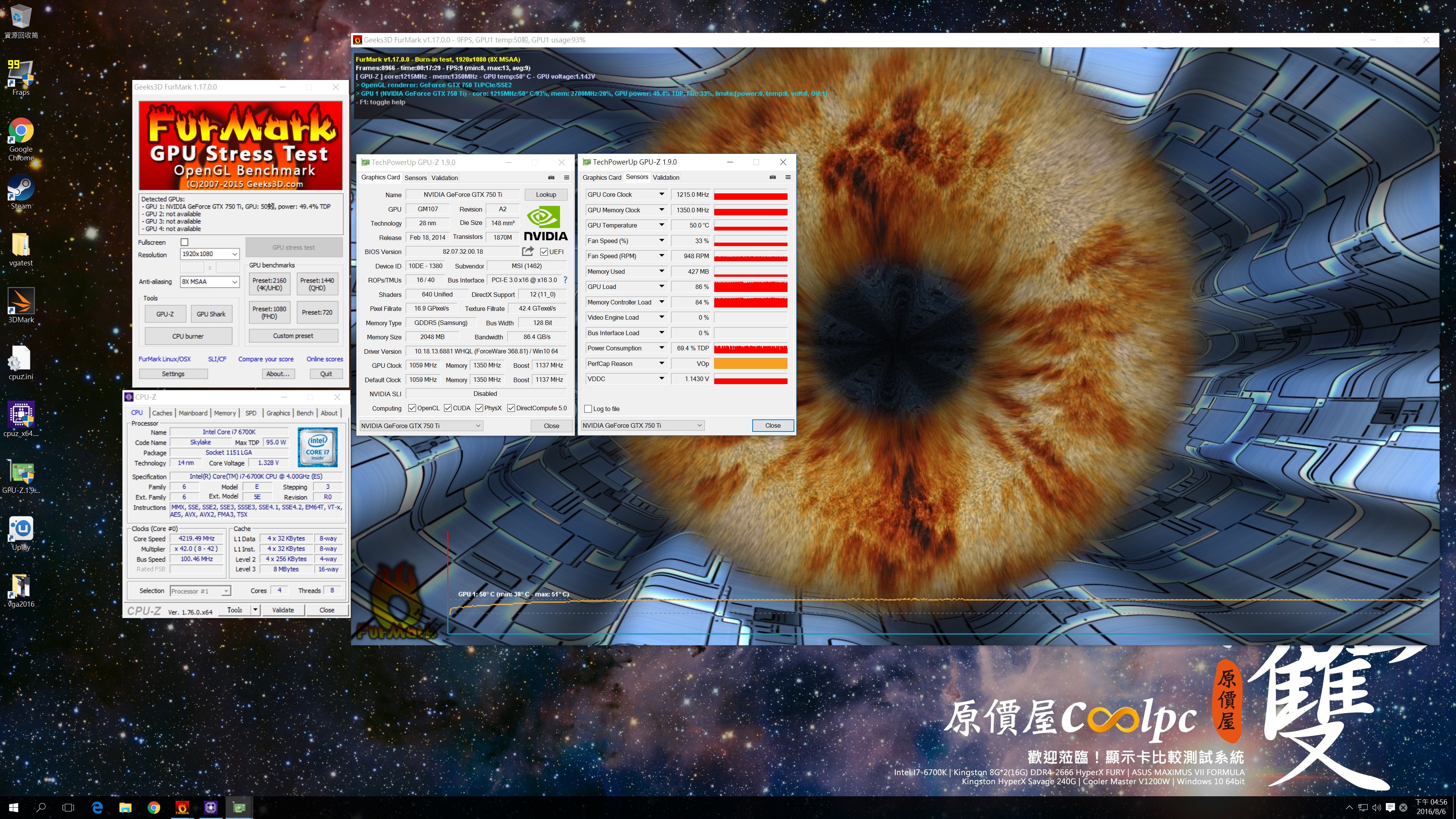Open Anti-aliasing 8X MSAA dropdown
The width and height of the screenshot is (1456, 819).
click(210, 281)
